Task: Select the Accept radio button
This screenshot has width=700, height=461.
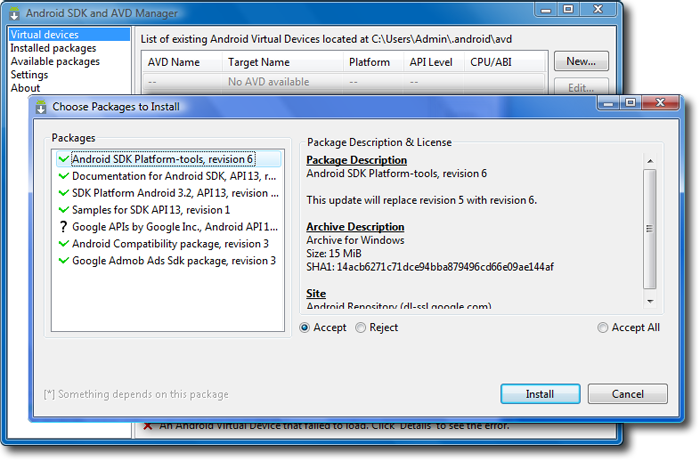Action: (304, 328)
